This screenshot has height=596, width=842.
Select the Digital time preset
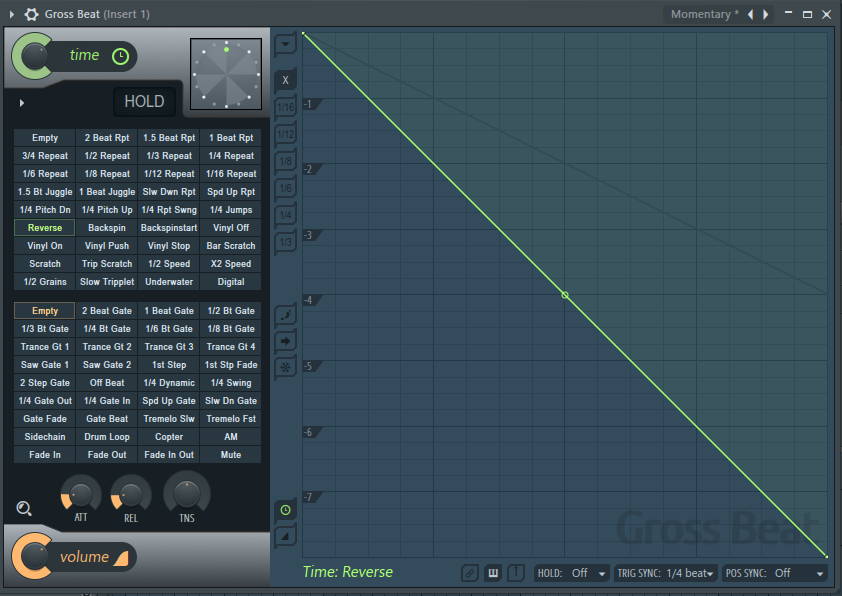(231, 282)
